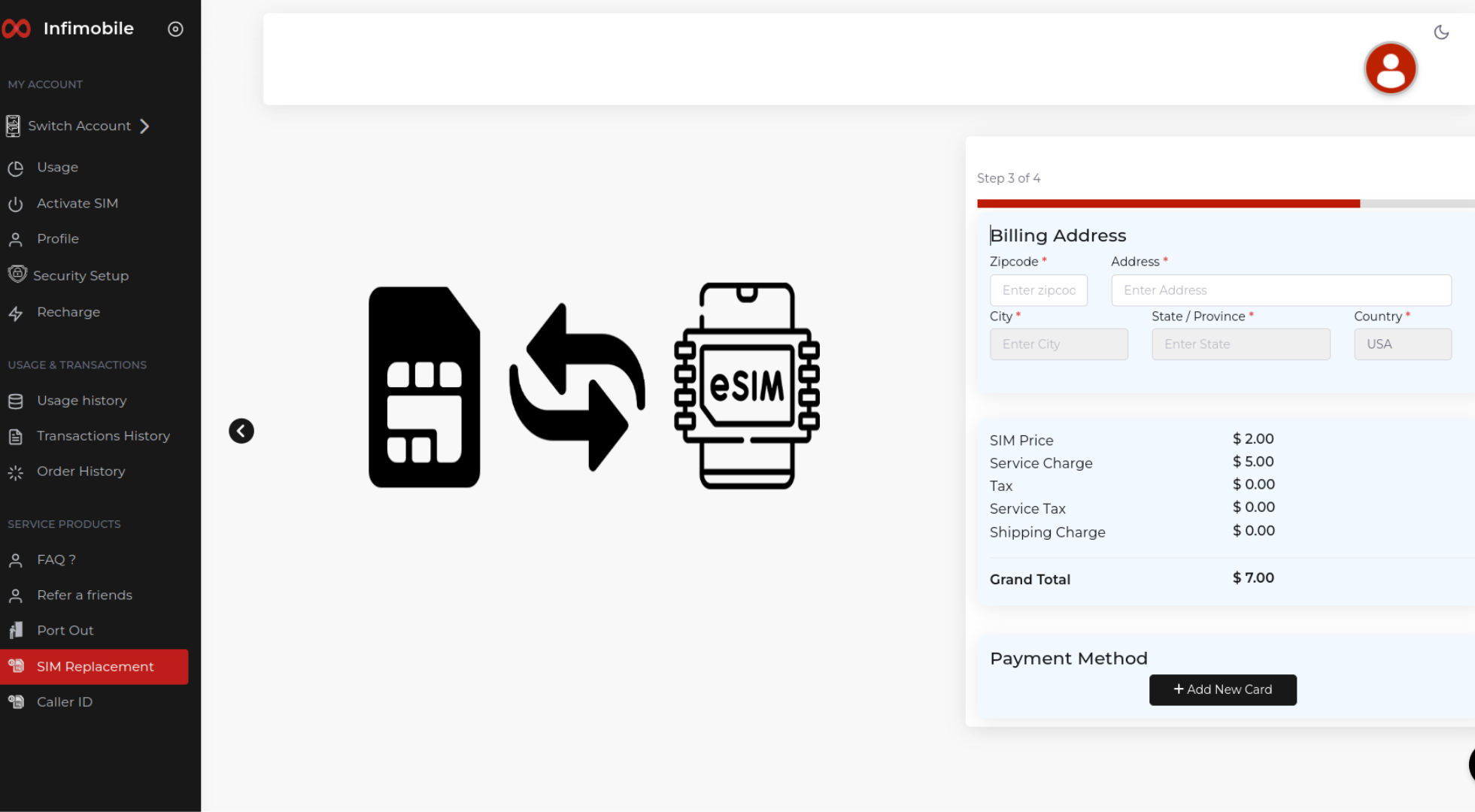Image resolution: width=1475 pixels, height=812 pixels.
Task: Focus the Enter zipcode field
Action: pyautogui.click(x=1038, y=290)
